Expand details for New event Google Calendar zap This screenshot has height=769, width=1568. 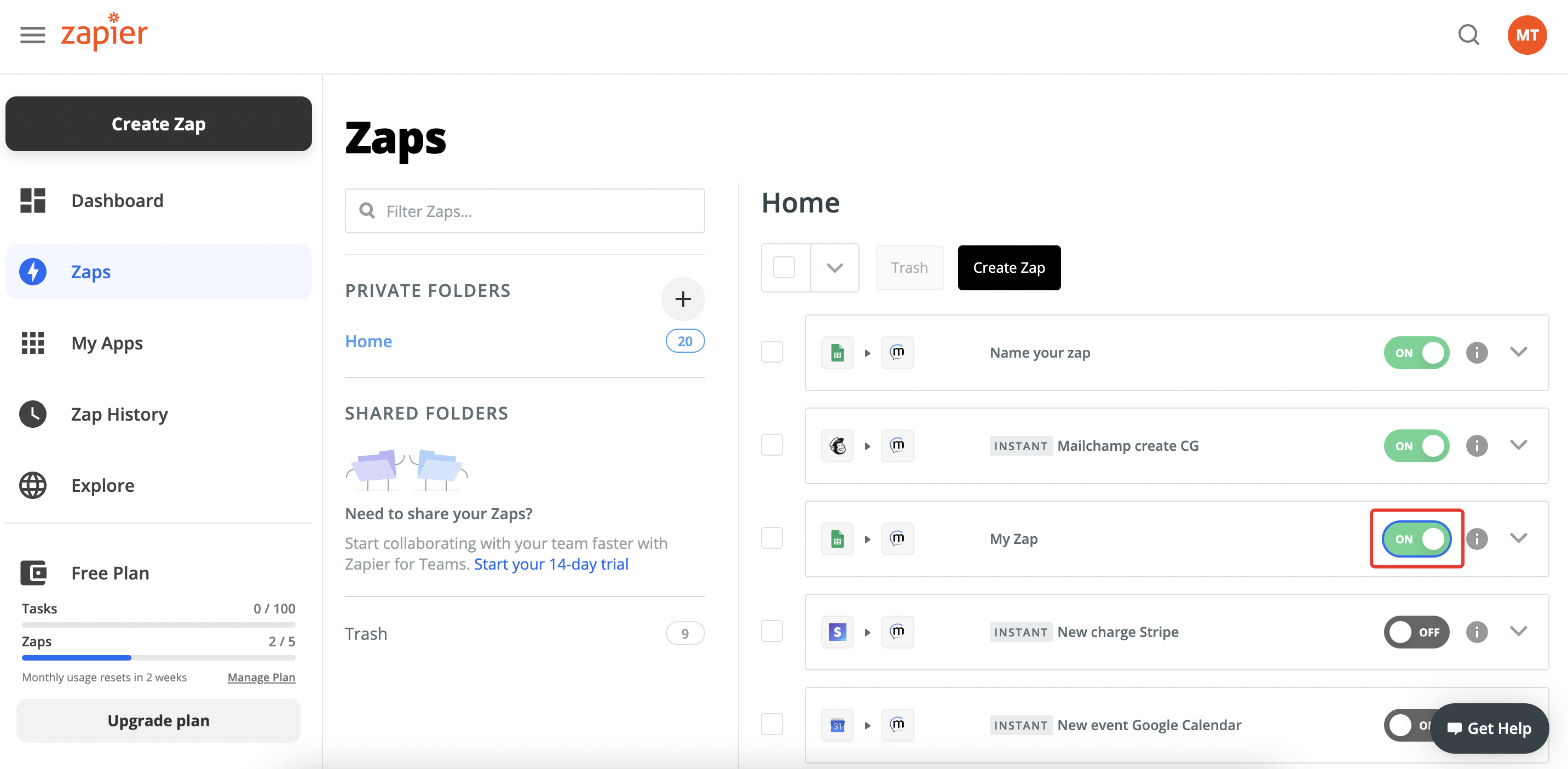[x=1519, y=725]
